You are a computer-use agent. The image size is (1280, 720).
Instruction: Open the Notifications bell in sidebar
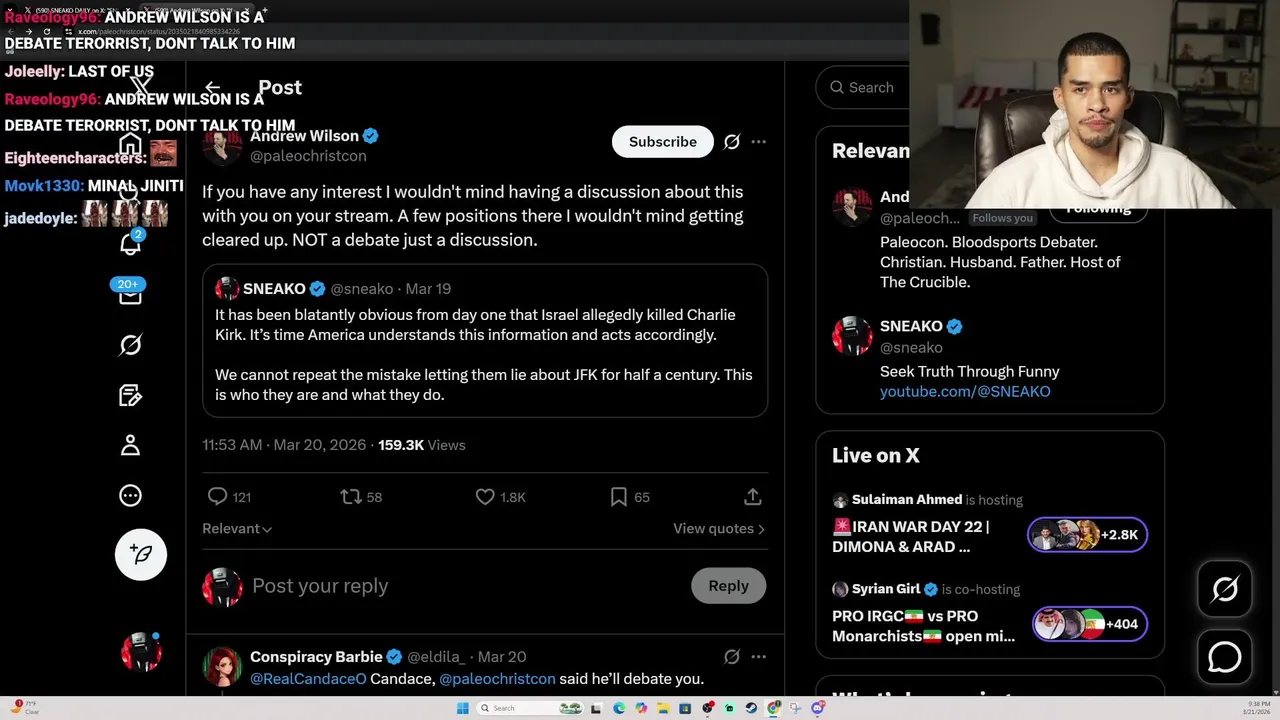pyautogui.click(x=131, y=243)
